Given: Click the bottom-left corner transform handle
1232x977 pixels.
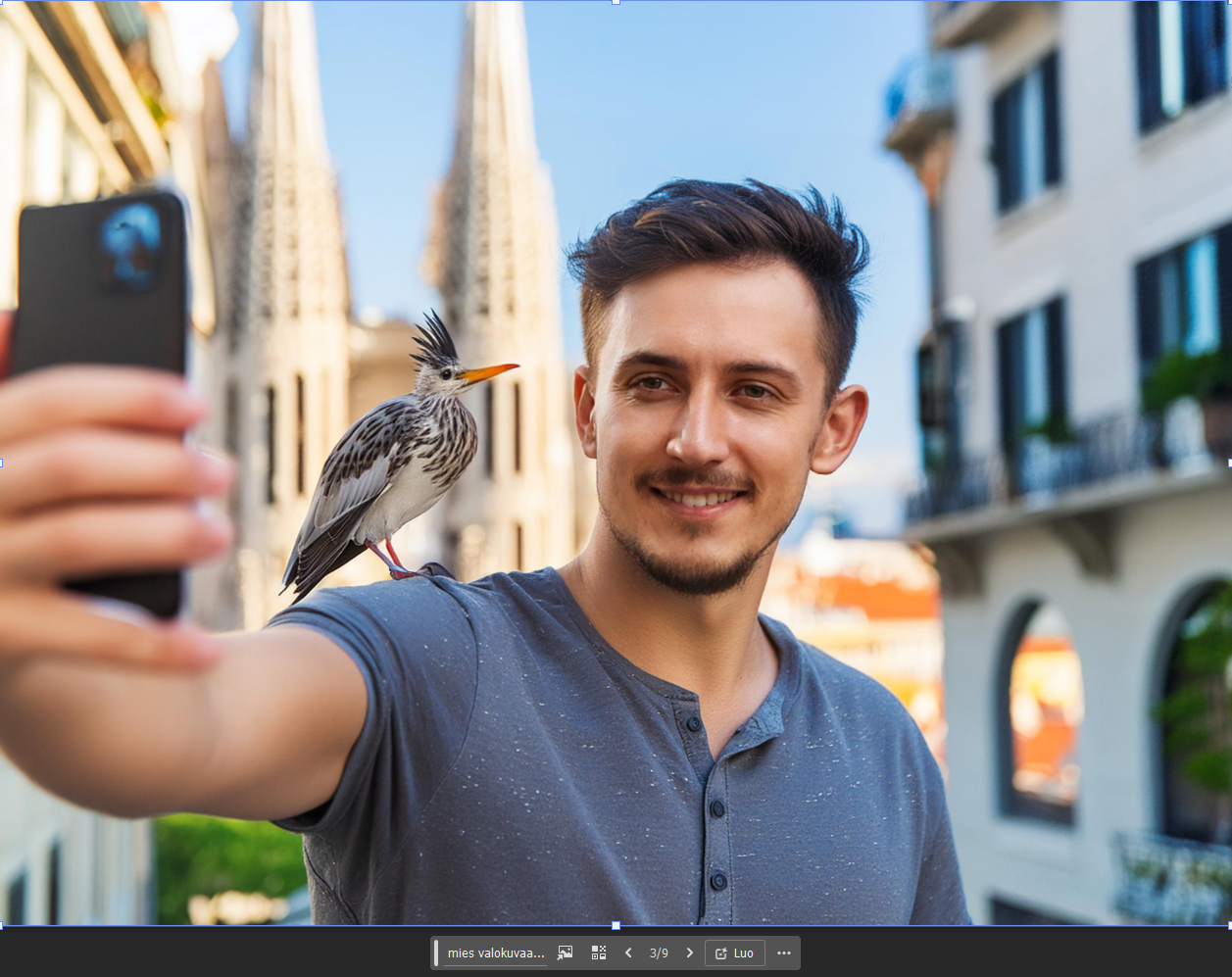Looking at the screenshot, I should coord(2,925).
